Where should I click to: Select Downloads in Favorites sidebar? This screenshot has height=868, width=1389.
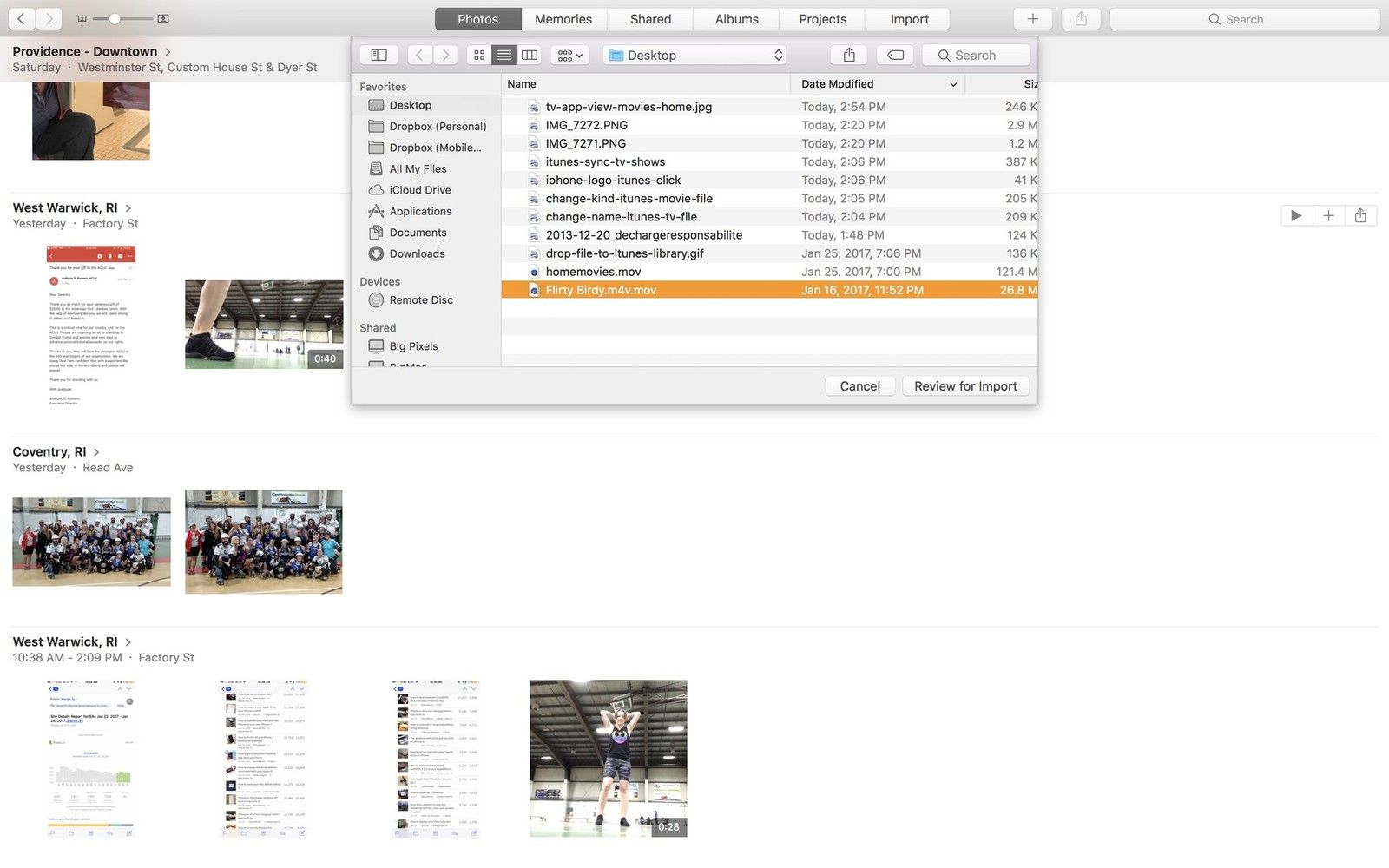point(417,253)
